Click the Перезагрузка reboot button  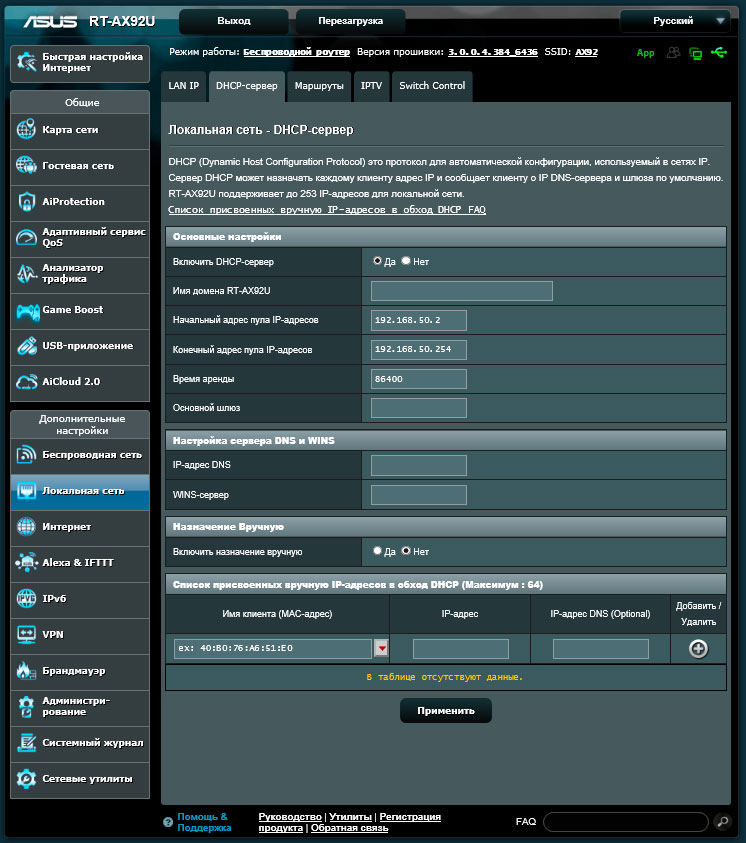[x=350, y=21]
